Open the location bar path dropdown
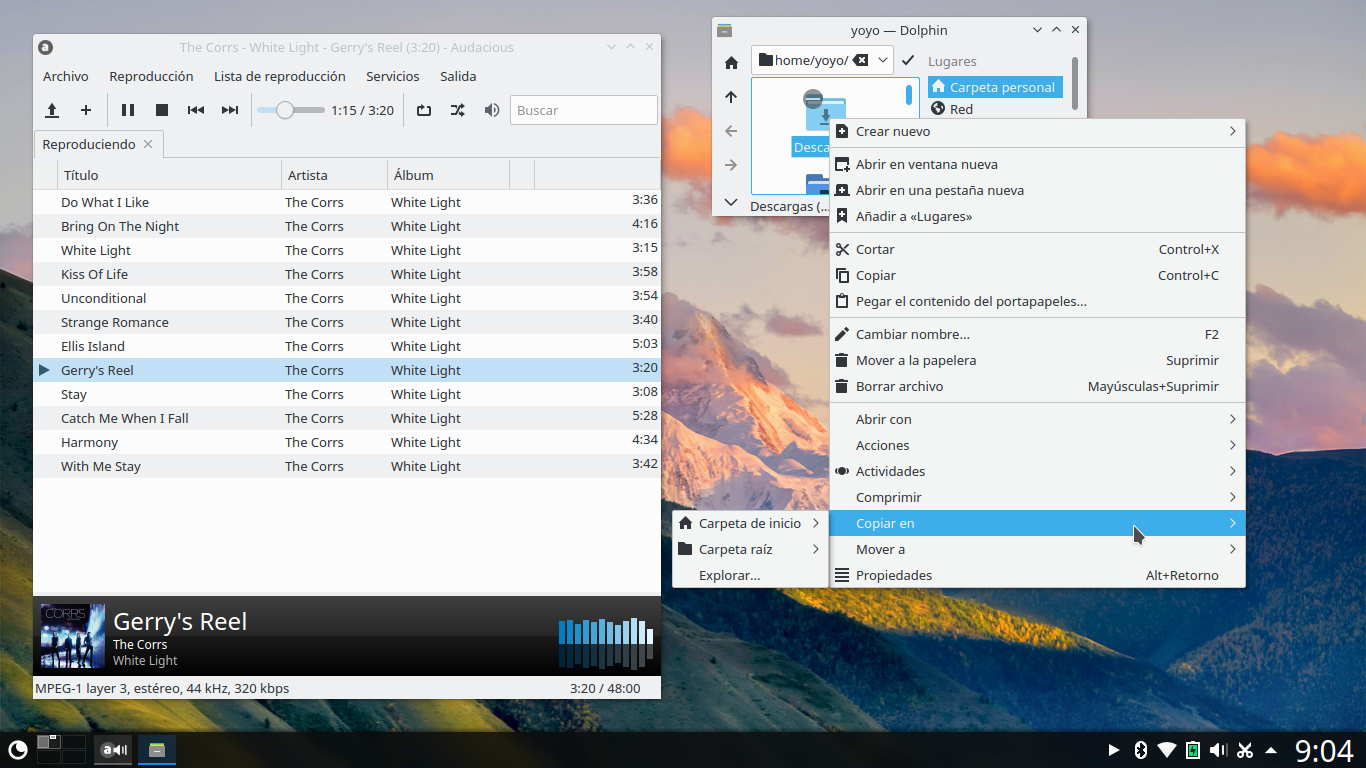 pos(883,61)
